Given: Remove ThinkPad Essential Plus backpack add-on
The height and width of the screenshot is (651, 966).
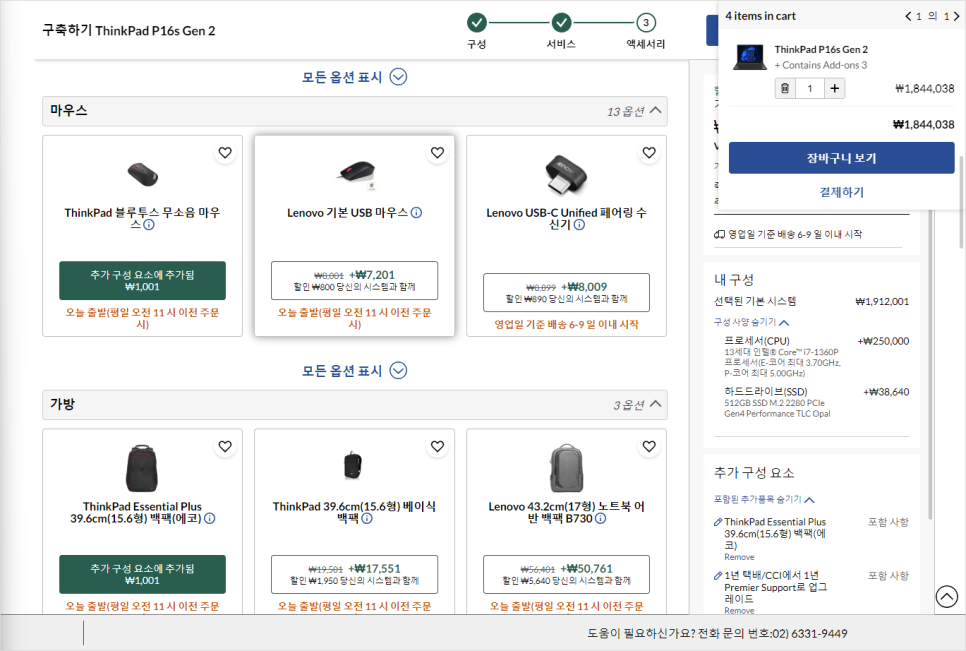Looking at the screenshot, I should pyautogui.click(x=739, y=557).
